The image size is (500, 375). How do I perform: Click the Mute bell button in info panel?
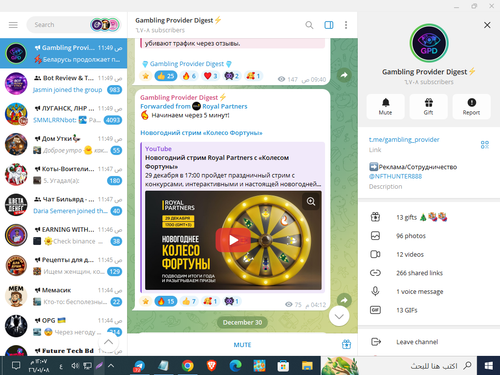click(x=386, y=107)
